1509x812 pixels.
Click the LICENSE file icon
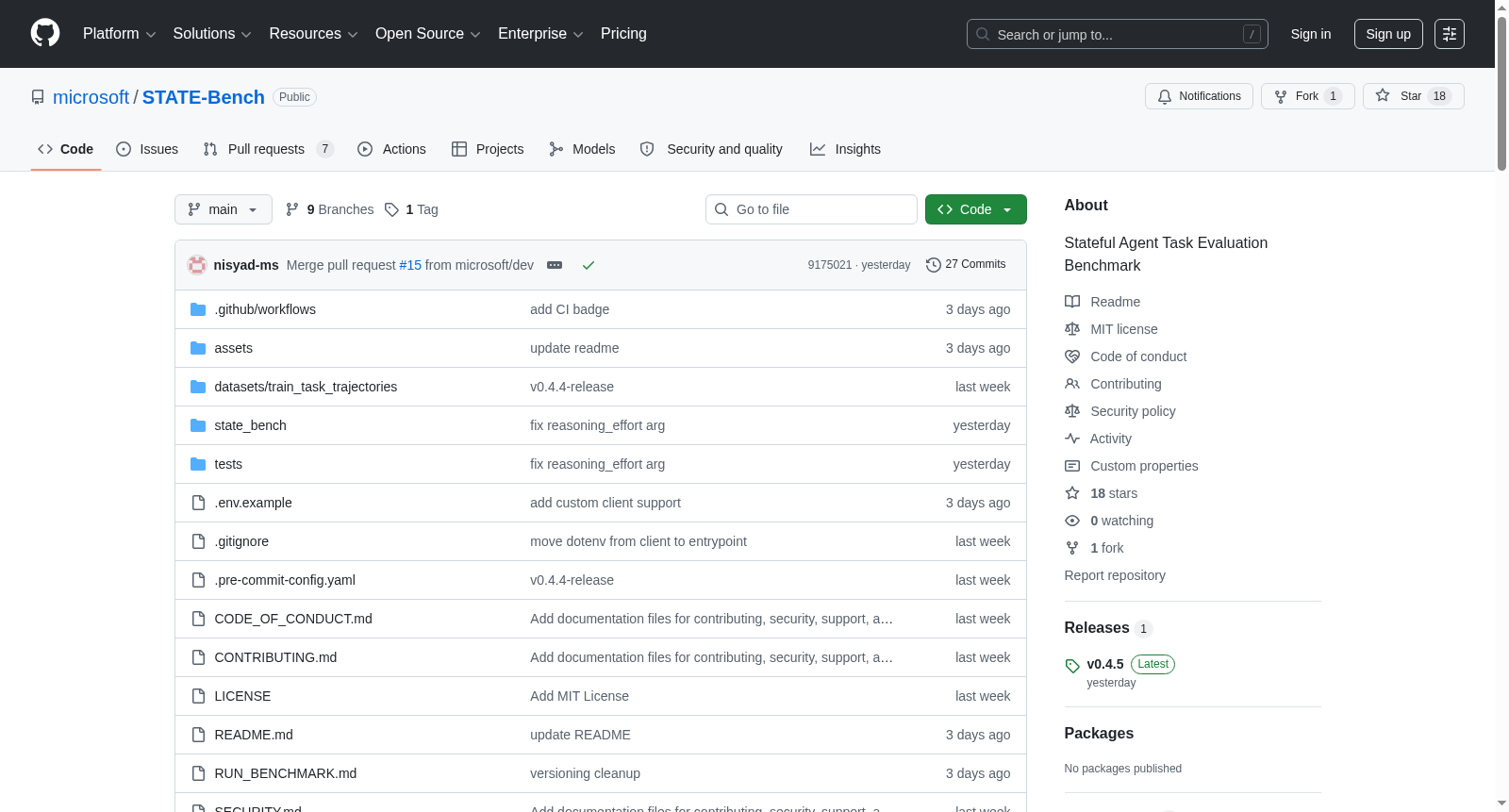(x=198, y=696)
